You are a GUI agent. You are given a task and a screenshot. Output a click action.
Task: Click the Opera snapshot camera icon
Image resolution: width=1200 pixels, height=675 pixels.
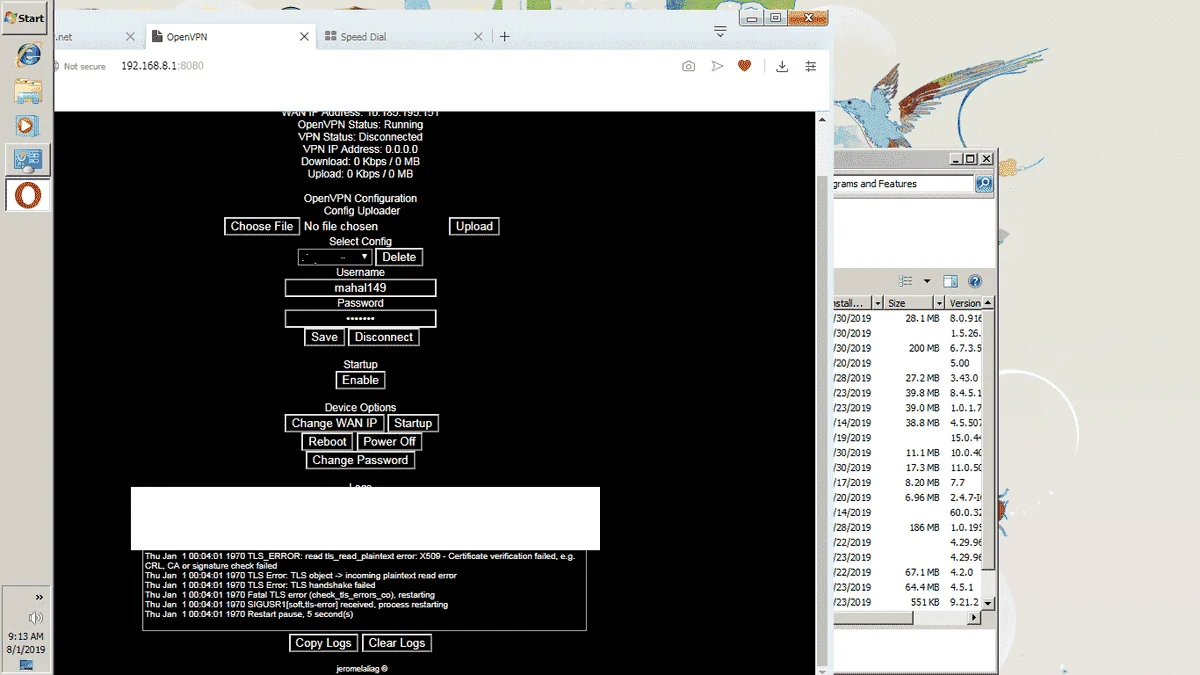point(688,66)
